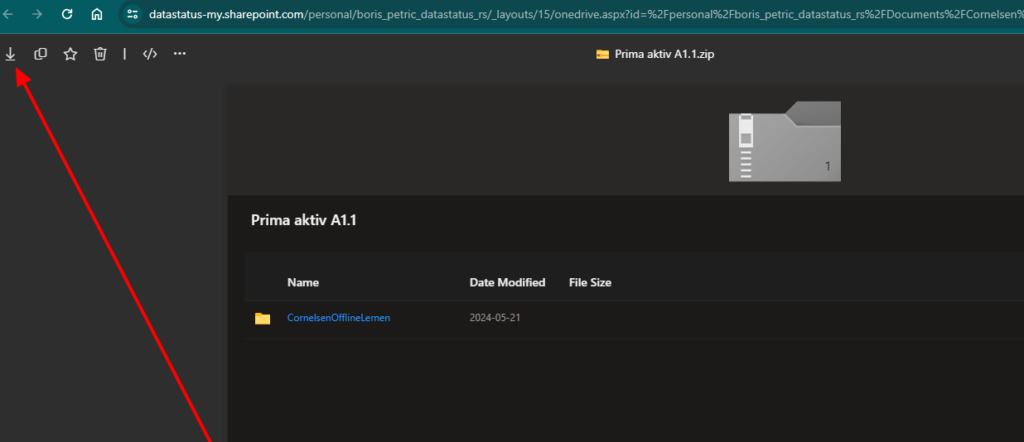Click the File Size column header
The image size is (1024, 442).
pyautogui.click(x=590, y=283)
